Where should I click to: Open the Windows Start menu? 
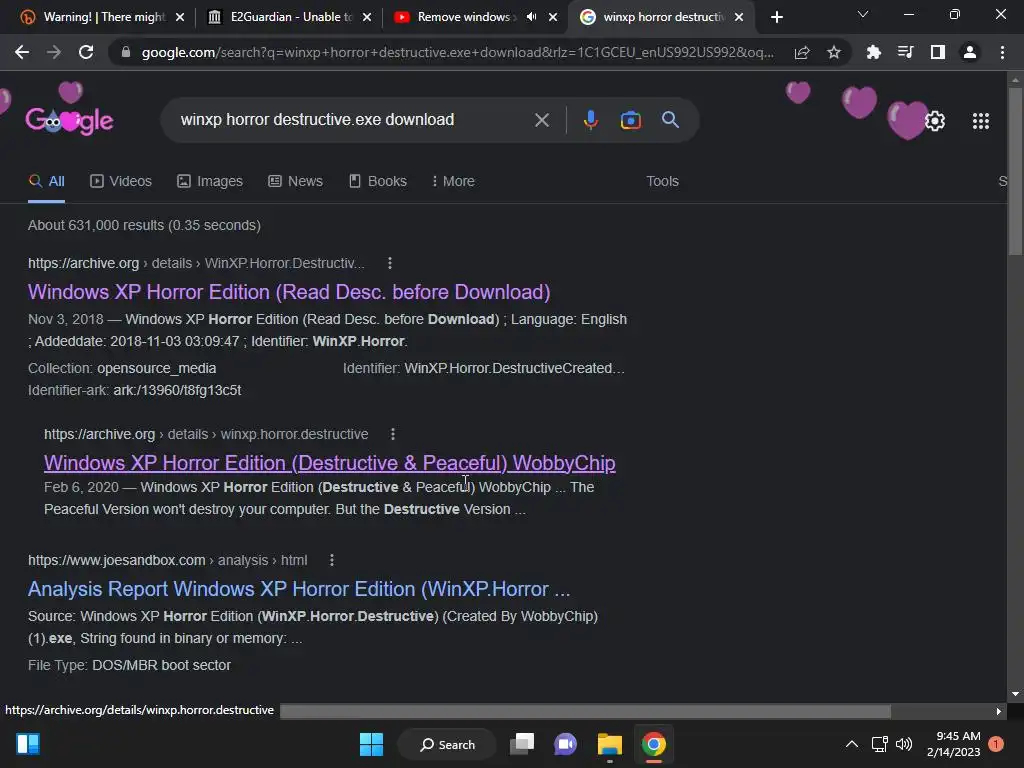click(371, 744)
